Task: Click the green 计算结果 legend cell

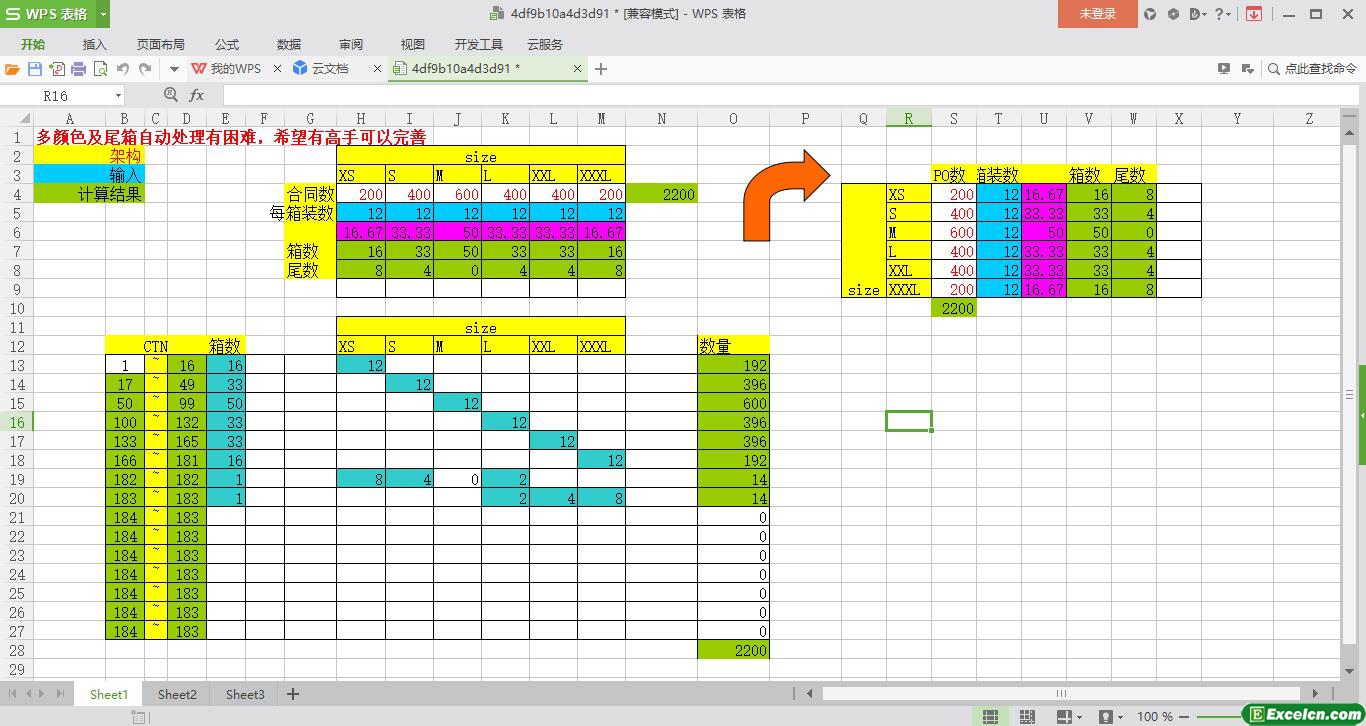Action: [88, 194]
